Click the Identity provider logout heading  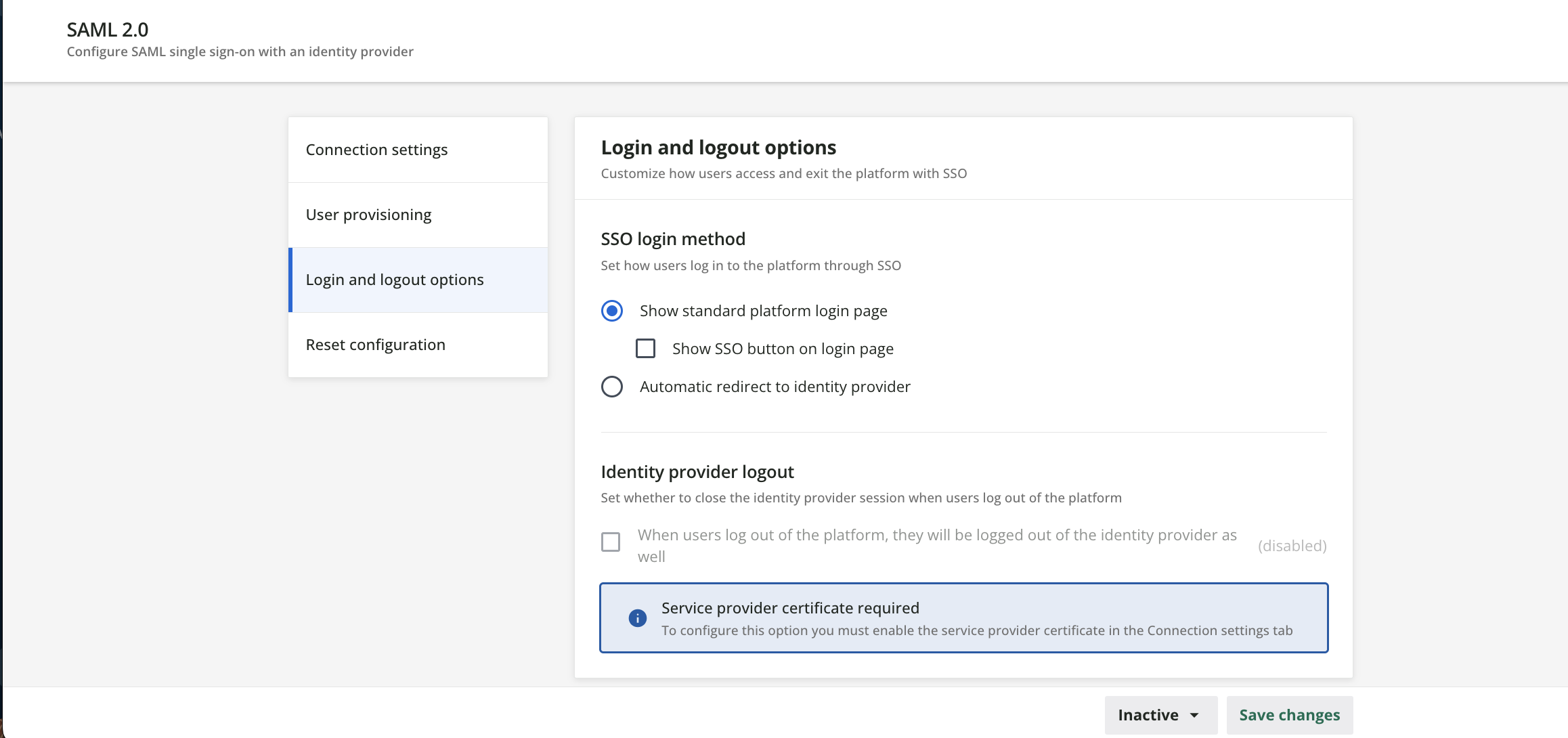(x=697, y=472)
